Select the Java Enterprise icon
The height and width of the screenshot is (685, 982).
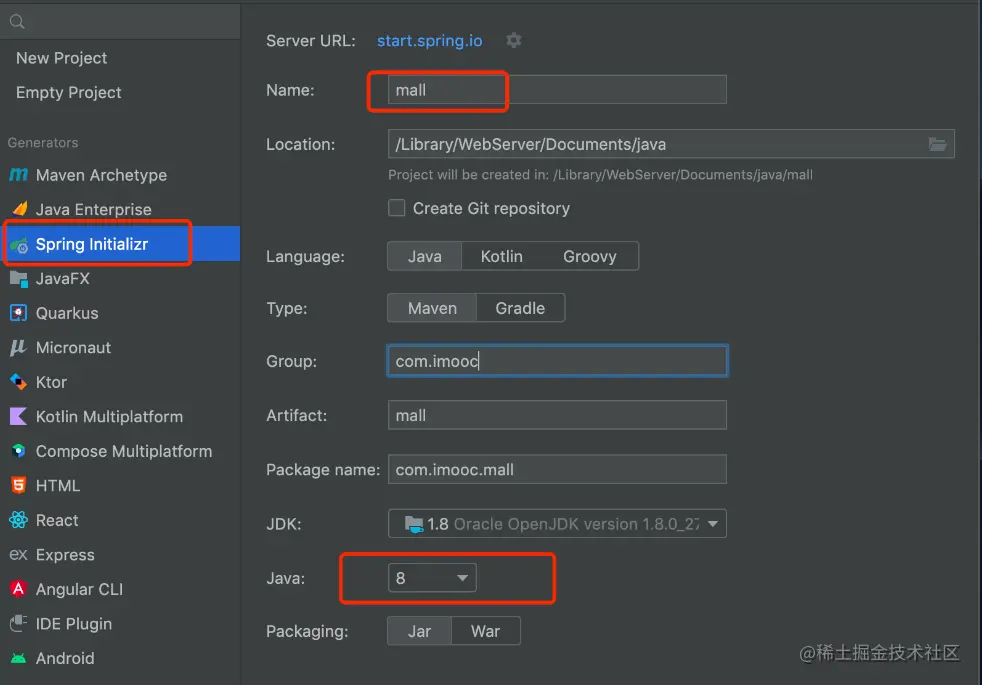[18, 209]
